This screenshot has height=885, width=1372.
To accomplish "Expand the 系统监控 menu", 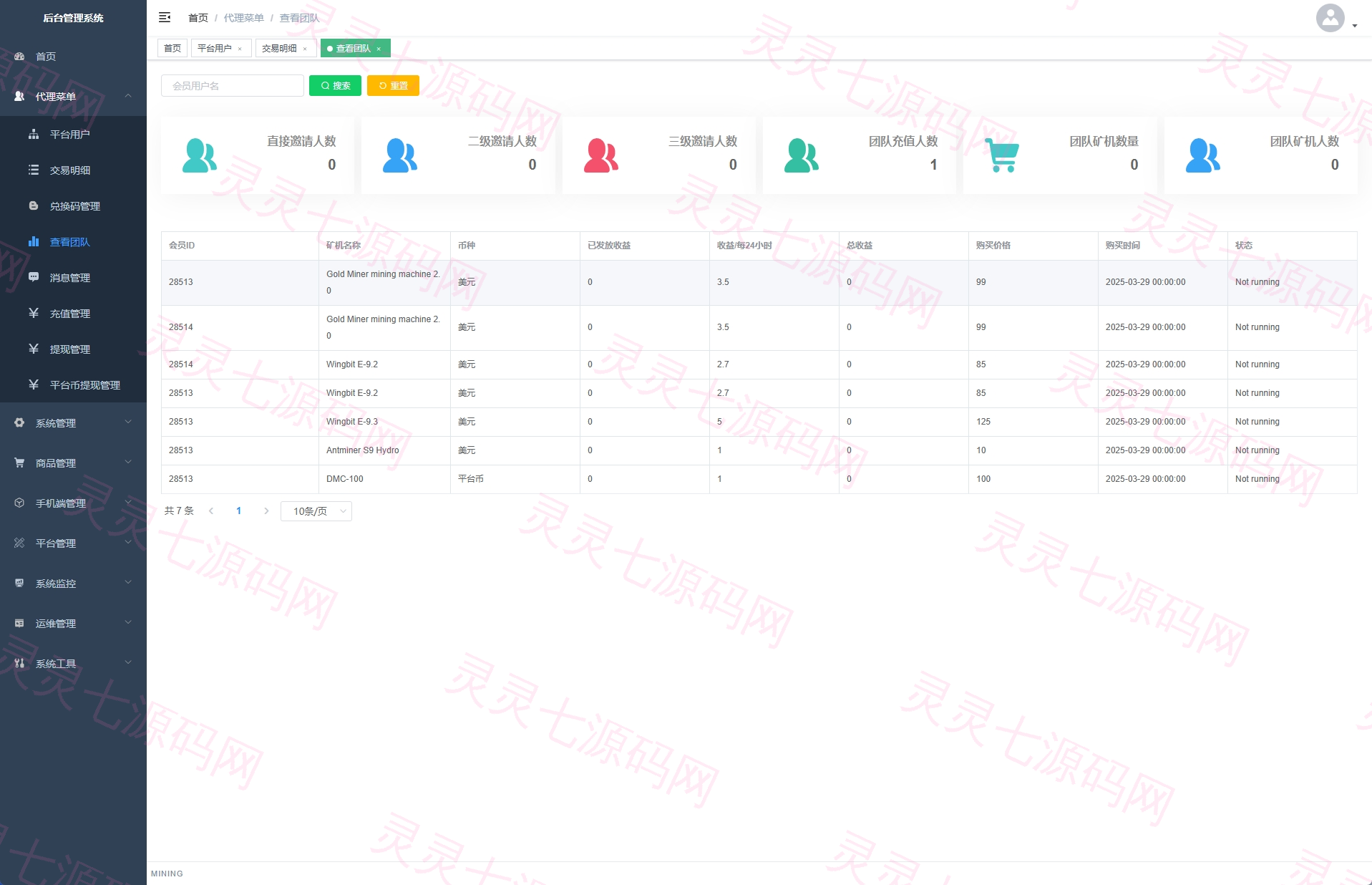I will click(x=73, y=583).
